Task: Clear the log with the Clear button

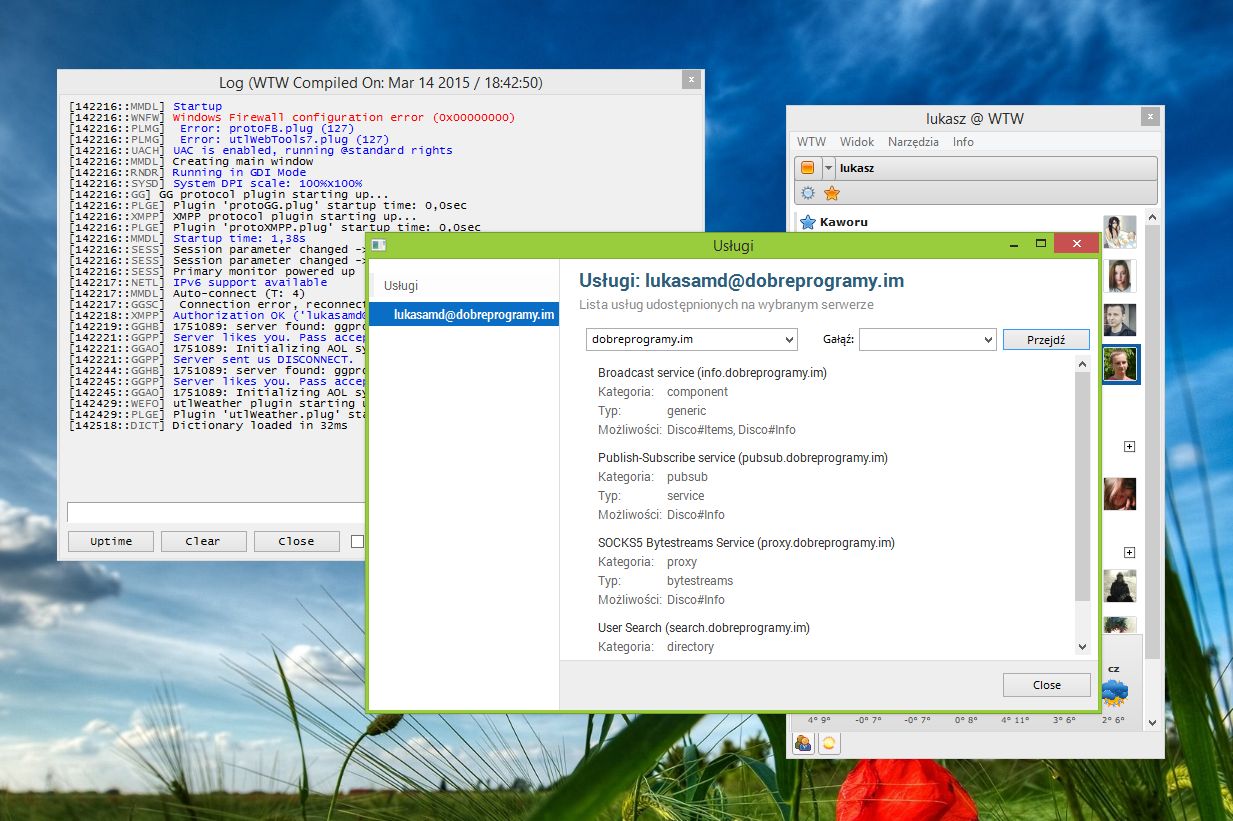Action: tap(202, 541)
